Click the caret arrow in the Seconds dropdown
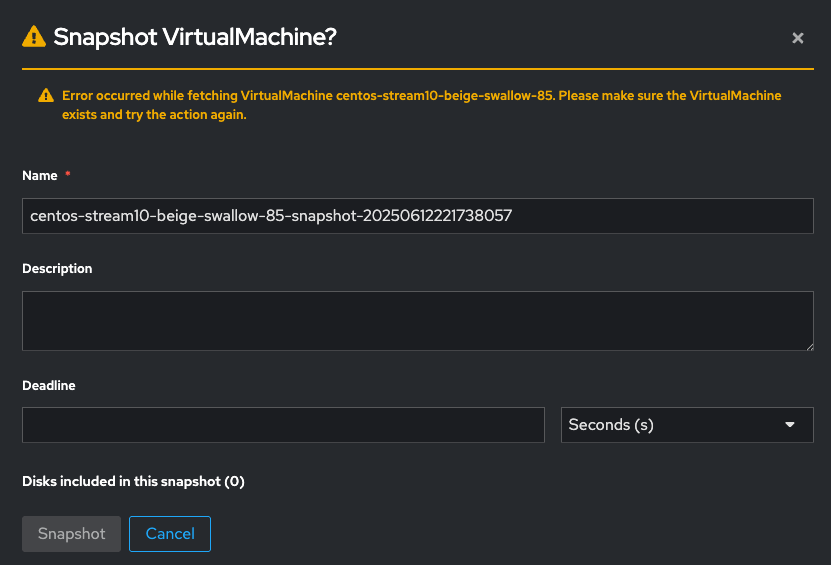 pyautogui.click(x=790, y=425)
